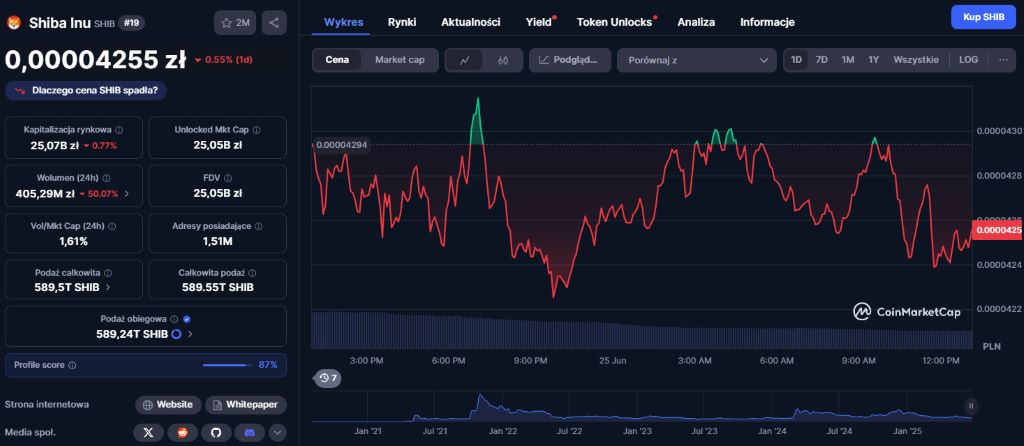Image resolution: width=1024 pixels, height=446 pixels.
Task: Open info icon beside Podaż całkowita
Action: pyautogui.click(x=108, y=273)
